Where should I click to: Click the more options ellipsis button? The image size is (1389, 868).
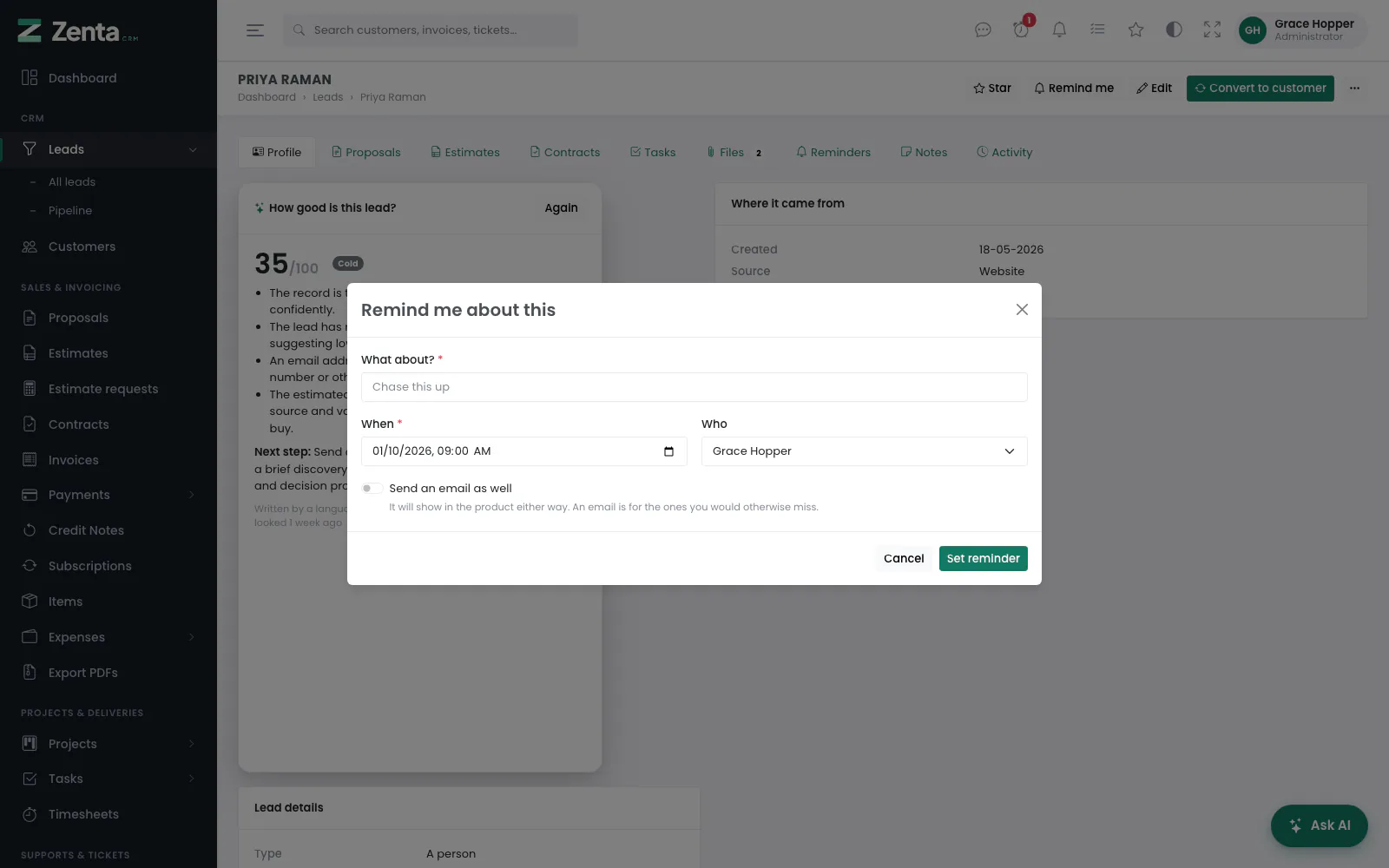click(1354, 88)
